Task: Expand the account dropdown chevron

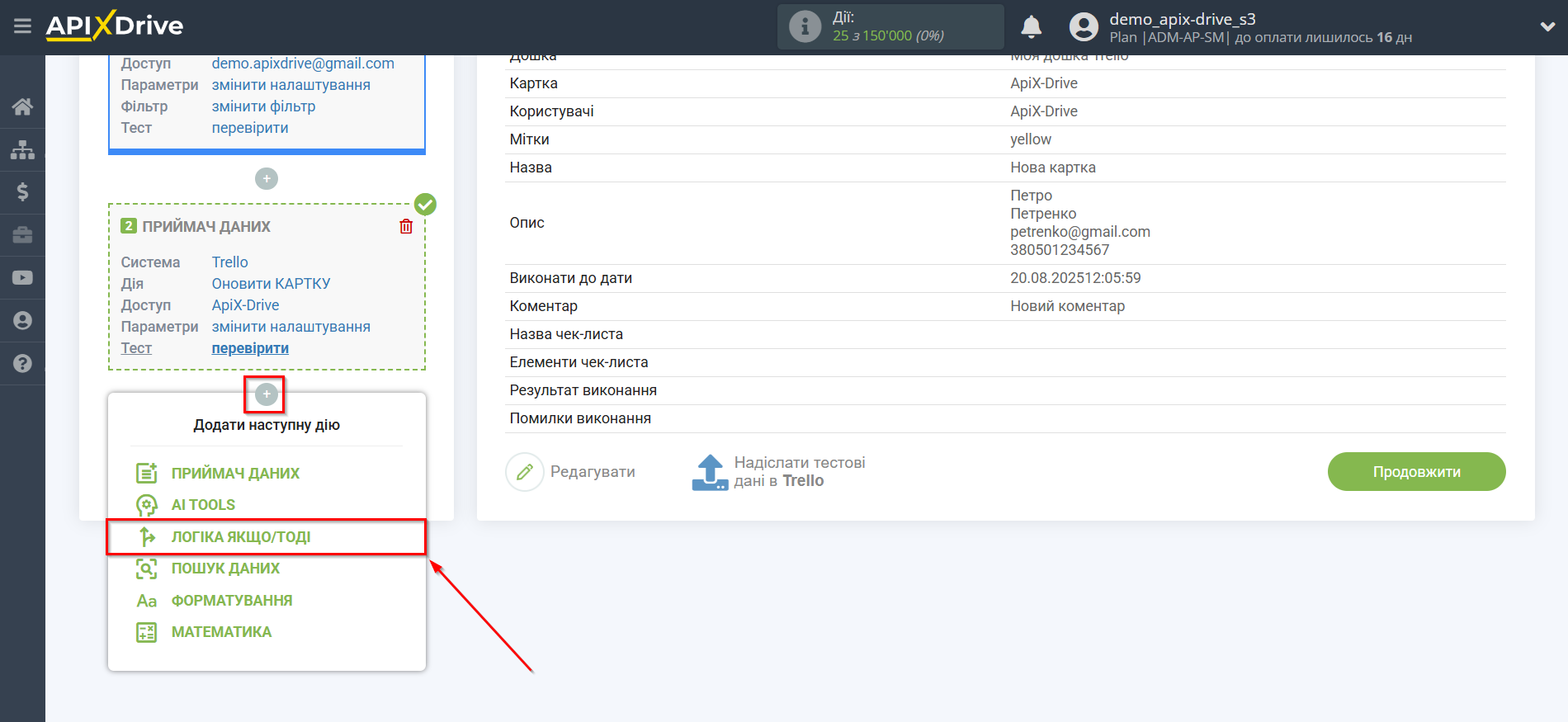Action: (1547, 27)
